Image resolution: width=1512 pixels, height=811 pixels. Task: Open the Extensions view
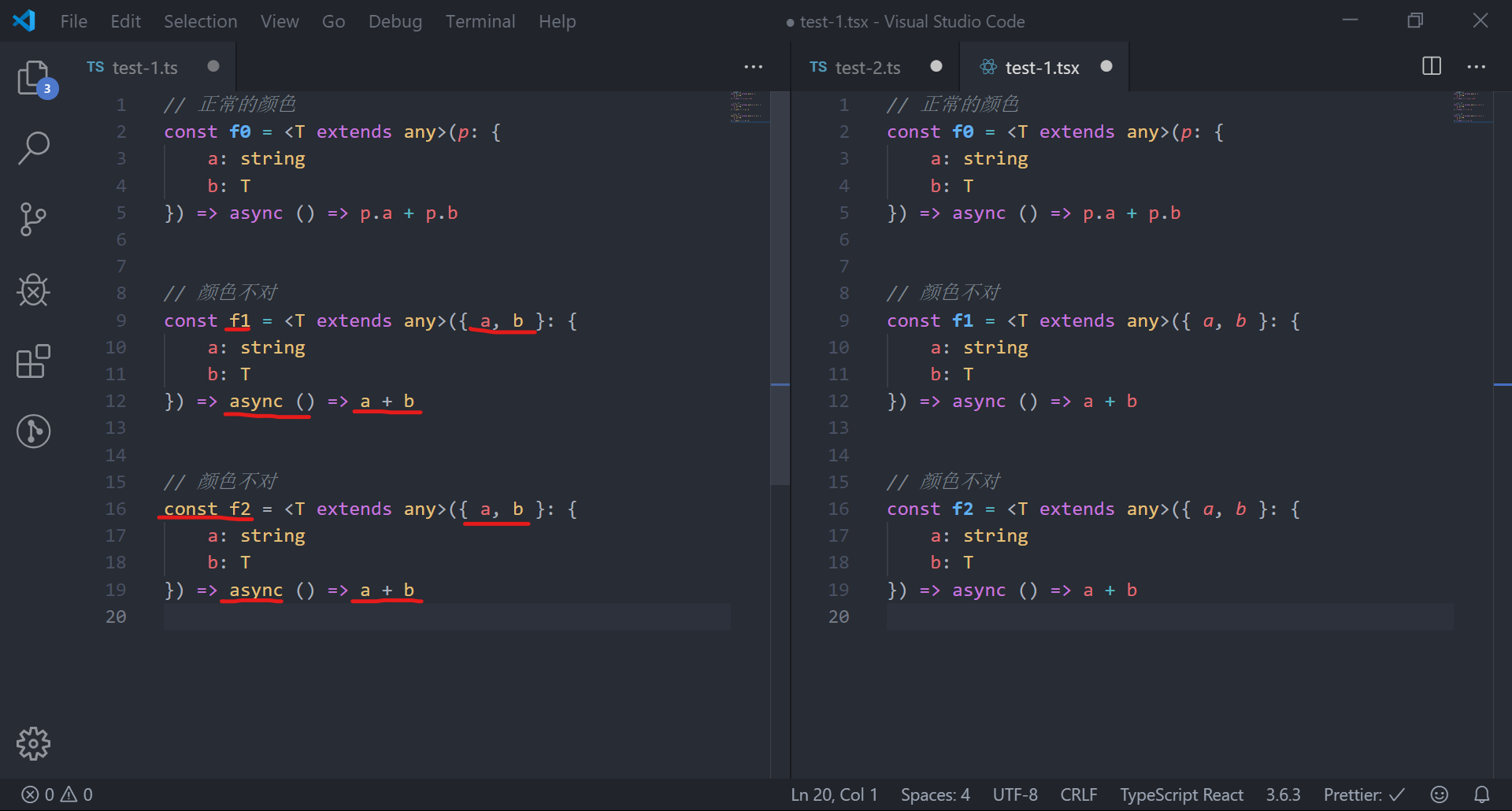coord(34,361)
